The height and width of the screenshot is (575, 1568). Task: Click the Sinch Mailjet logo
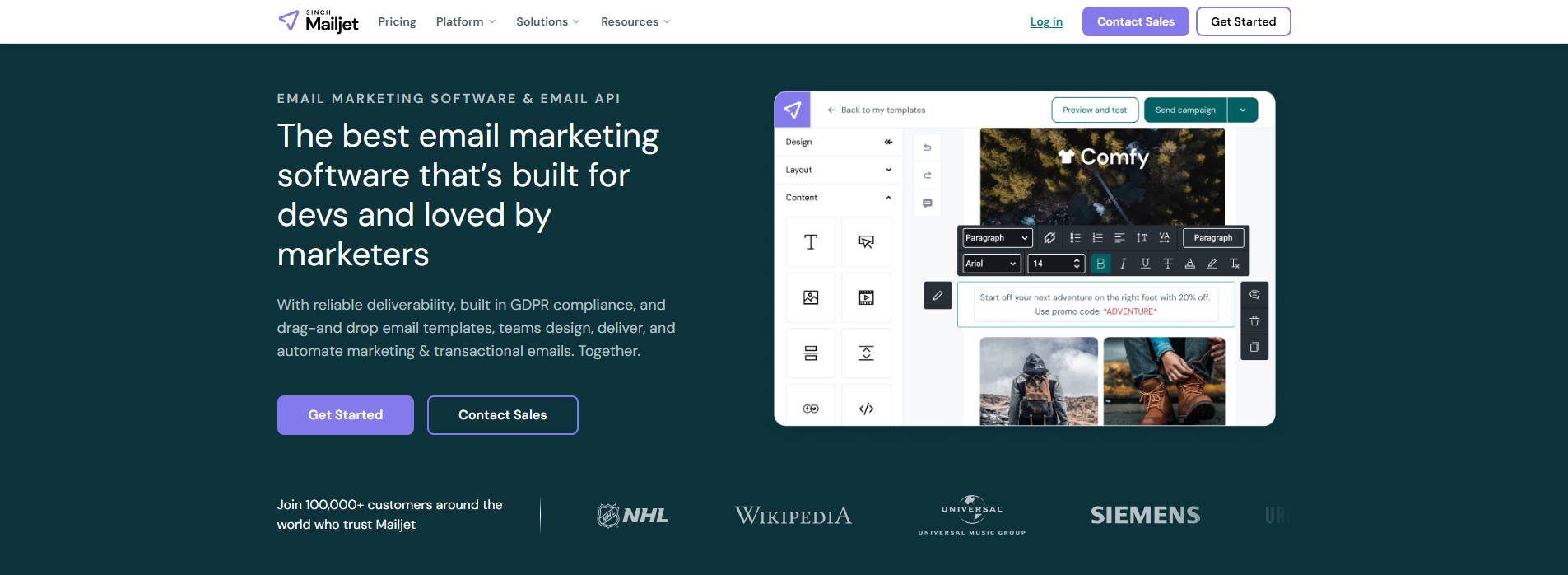pyautogui.click(x=319, y=21)
